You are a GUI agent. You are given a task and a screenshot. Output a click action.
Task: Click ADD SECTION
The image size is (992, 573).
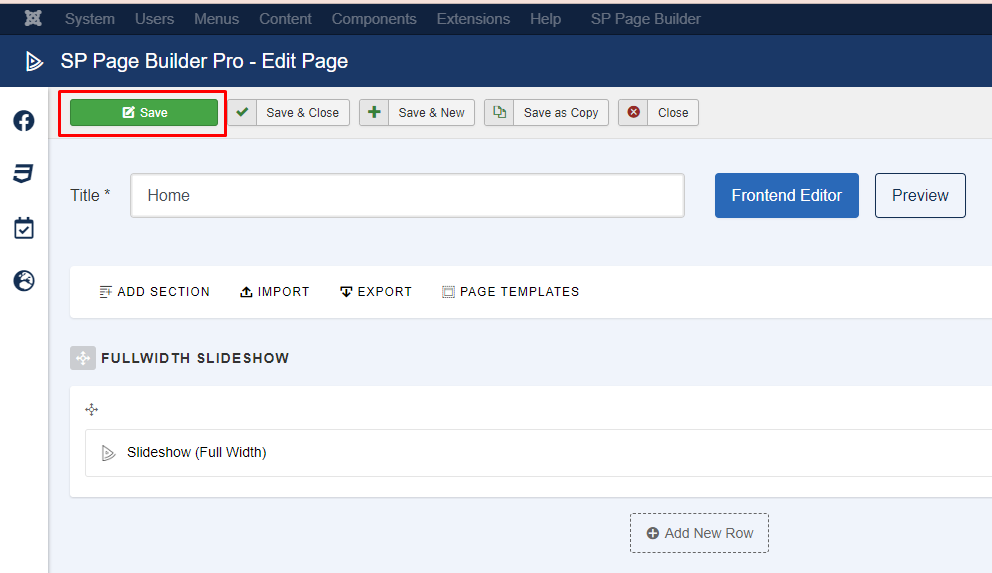[154, 292]
